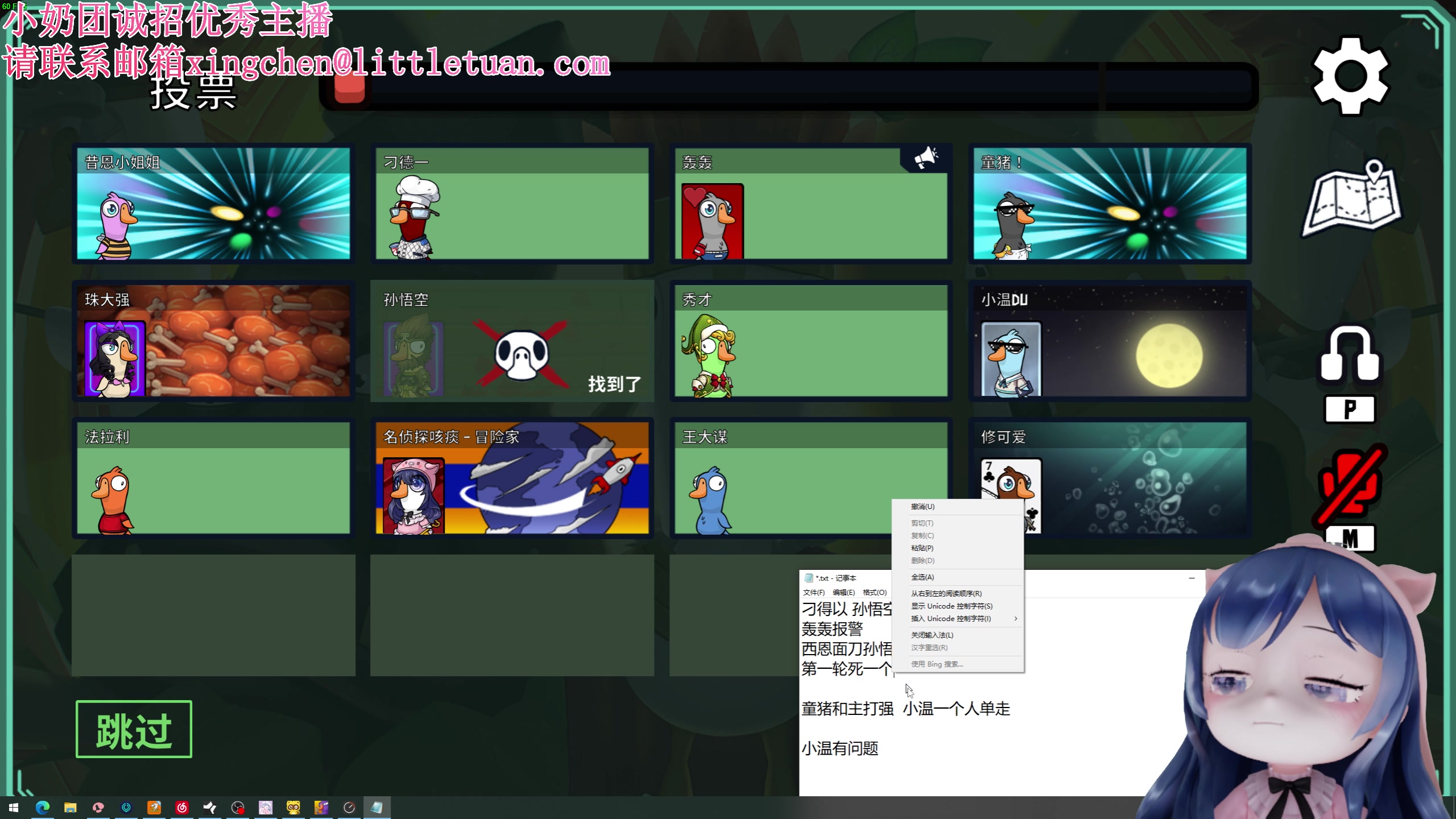This screenshot has height=819, width=1456.
Task: Open File Explorer in the taskbar
Action: [x=70, y=807]
